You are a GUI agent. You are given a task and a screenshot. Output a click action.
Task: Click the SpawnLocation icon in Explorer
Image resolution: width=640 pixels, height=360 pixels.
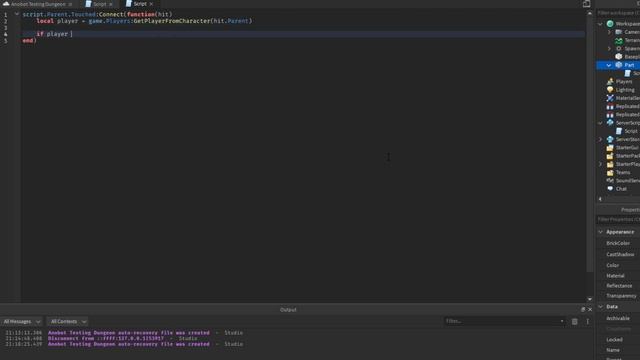619,49
